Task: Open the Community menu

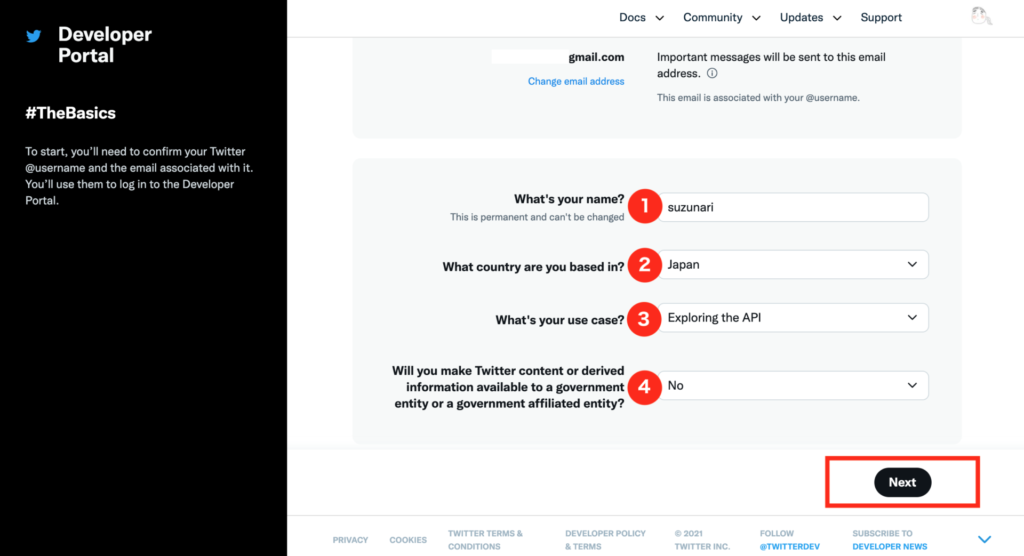Action: (x=721, y=18)
